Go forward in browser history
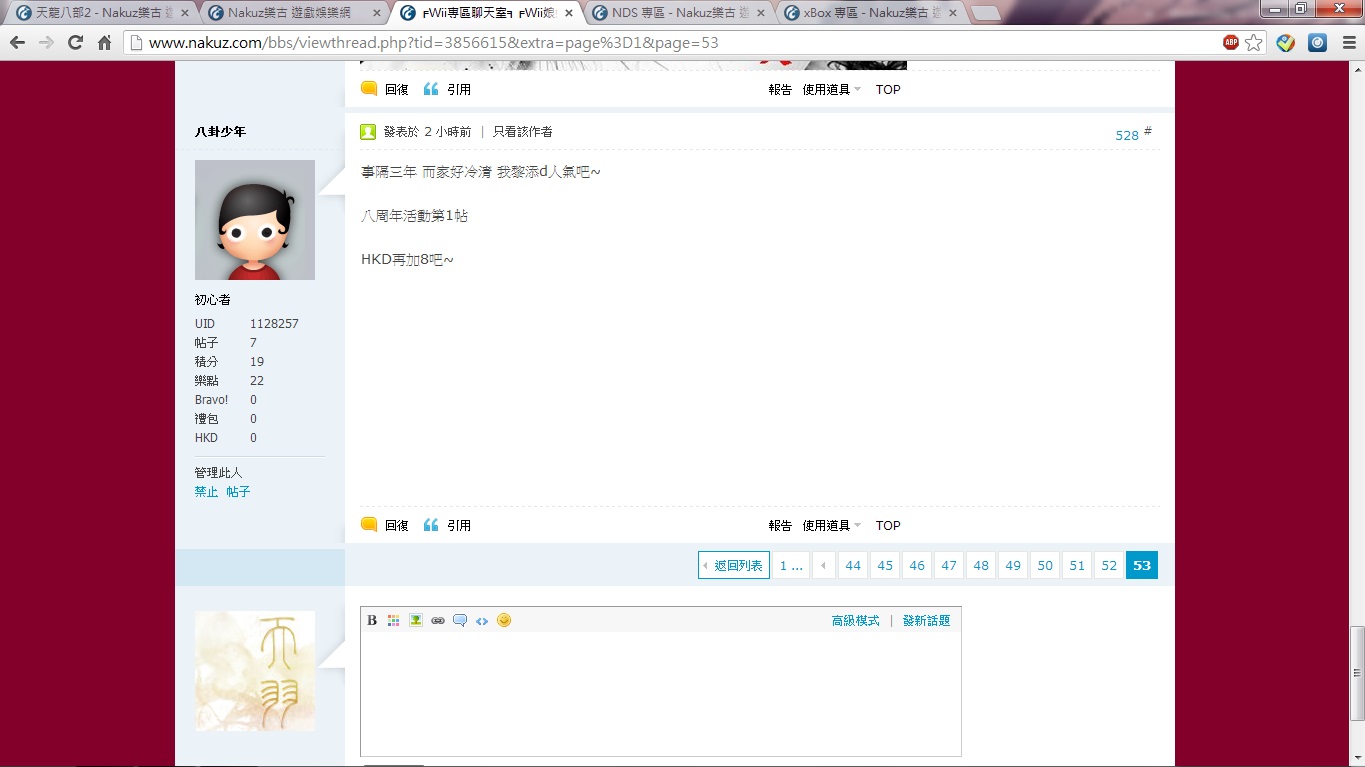 coord(46,43)
